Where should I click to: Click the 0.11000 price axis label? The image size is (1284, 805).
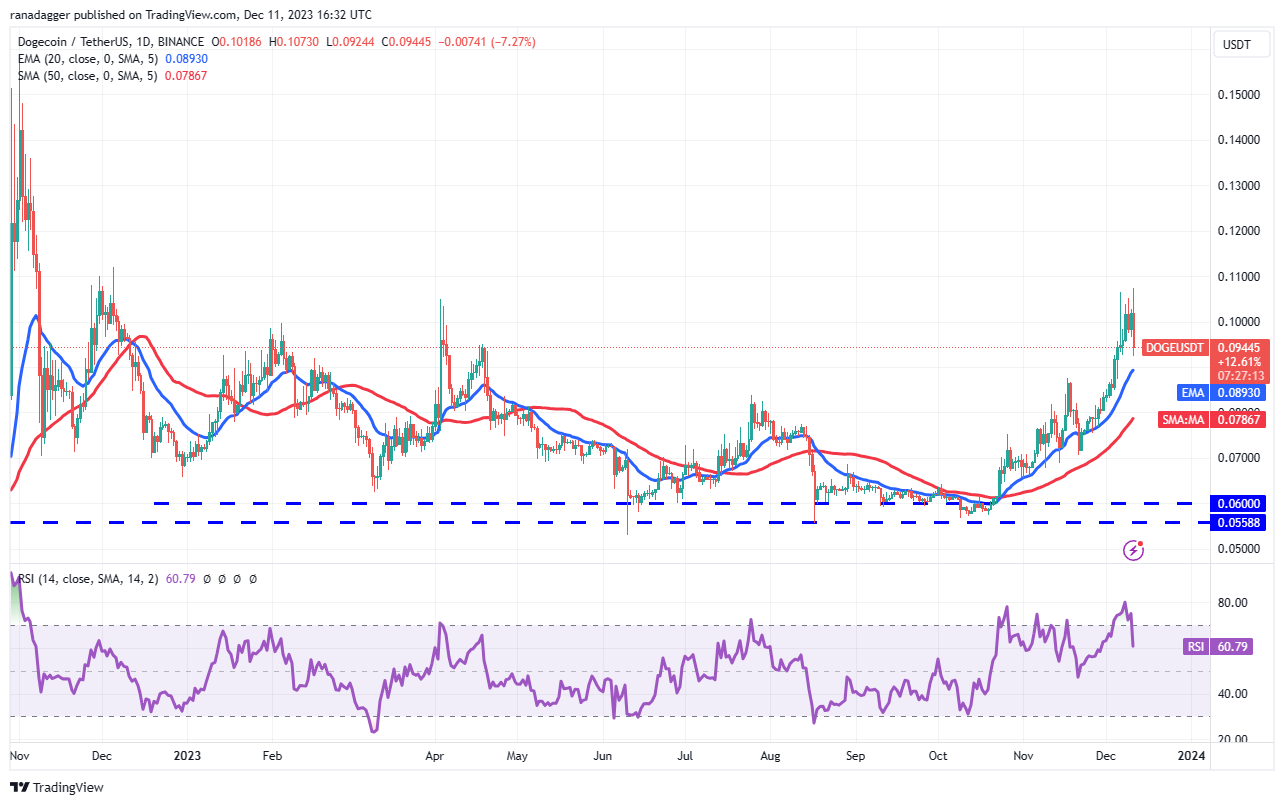(x=1240, y=277)
